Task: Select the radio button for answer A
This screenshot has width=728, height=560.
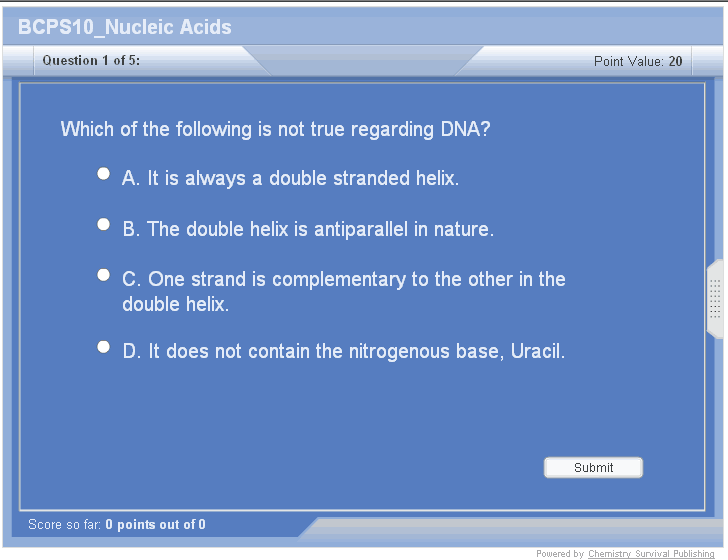Action: pyautogui.click(x=103, y=174)
